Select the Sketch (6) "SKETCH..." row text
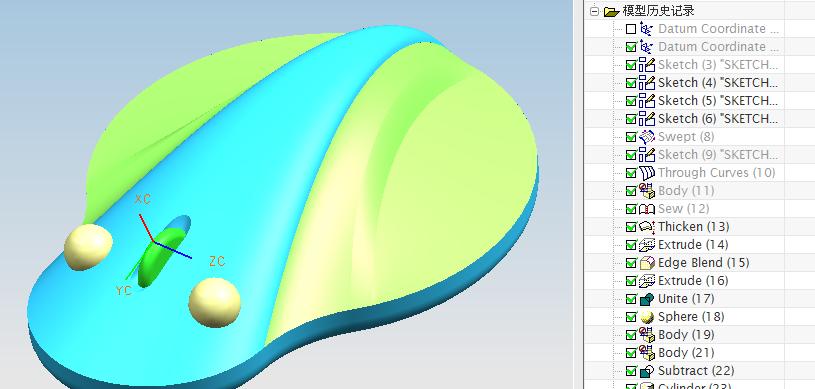 (x=718, y=119)
